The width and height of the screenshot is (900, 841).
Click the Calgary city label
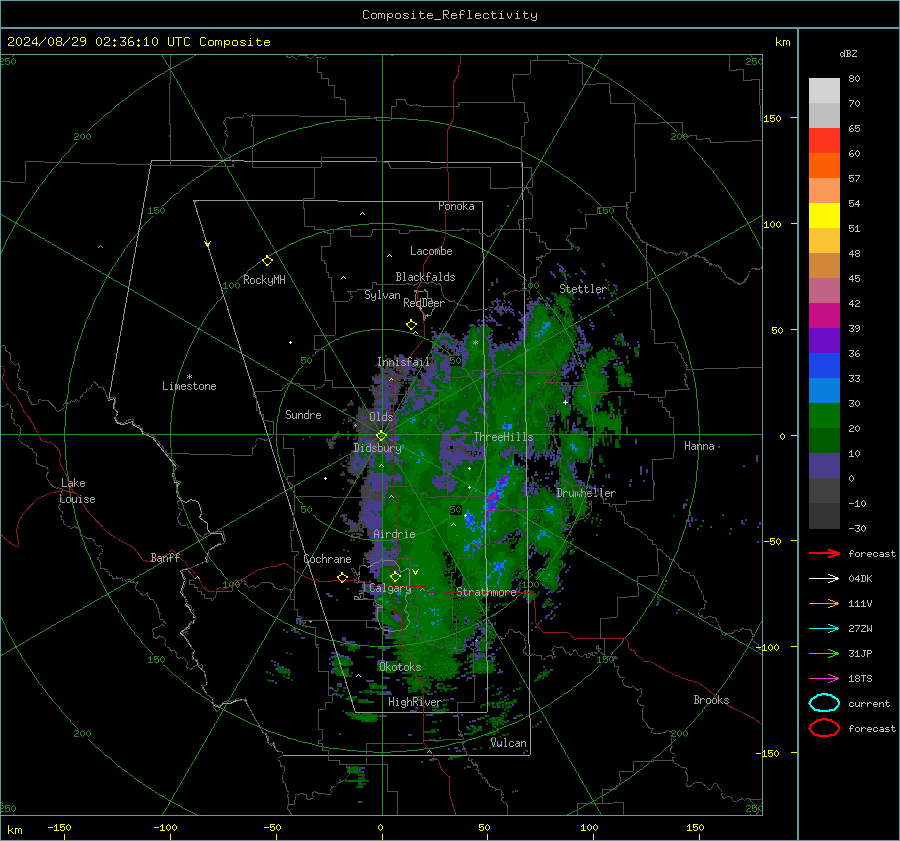pos(390,588)
